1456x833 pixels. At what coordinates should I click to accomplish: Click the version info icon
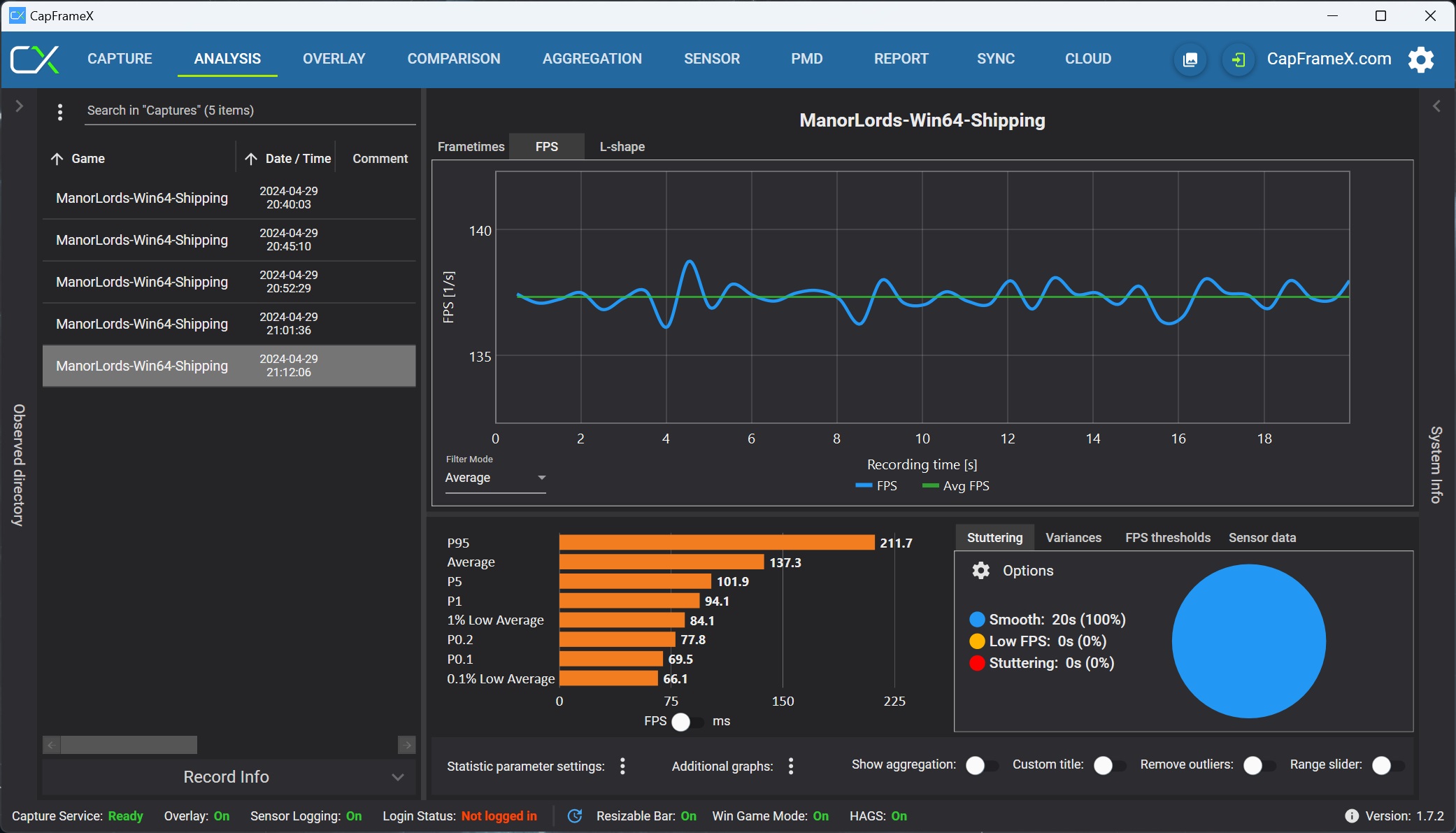(x=1351, y=816)
